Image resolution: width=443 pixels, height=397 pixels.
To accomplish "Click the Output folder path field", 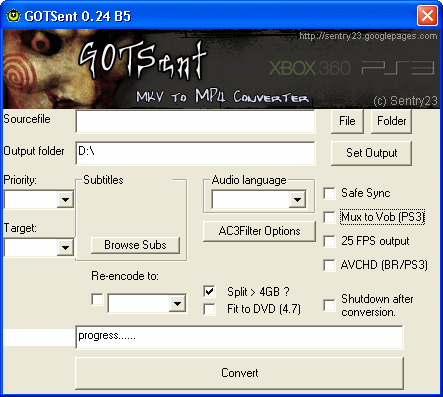I will point(195,153).
